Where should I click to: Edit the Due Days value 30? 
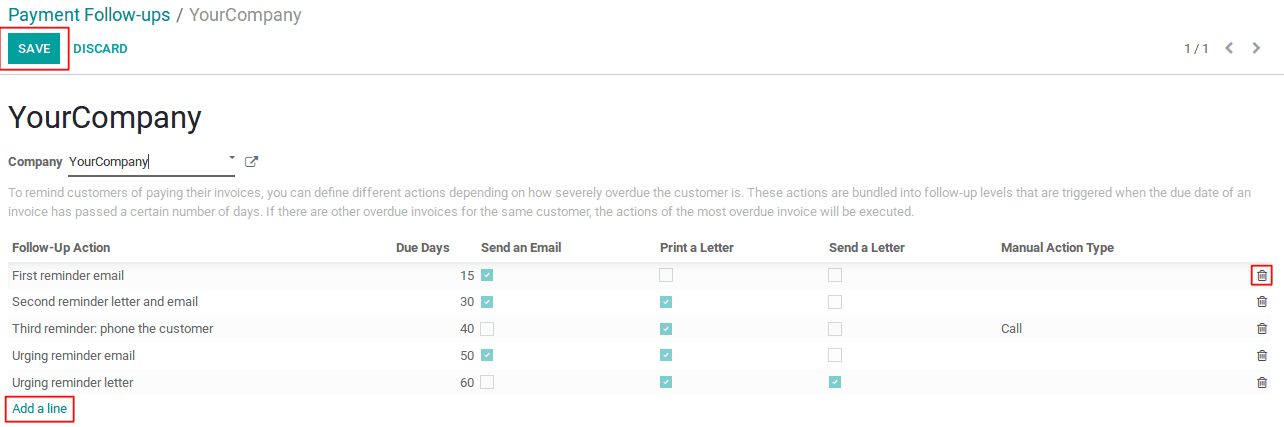[466, 302]
